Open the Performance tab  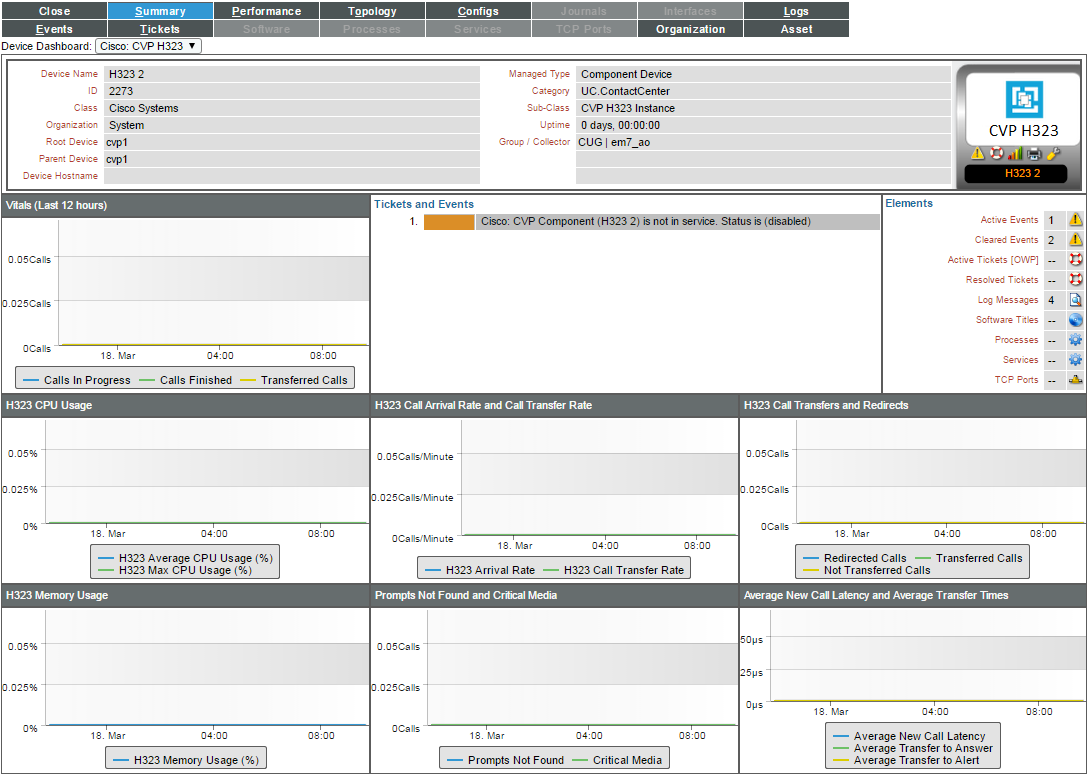pos(266,11)
